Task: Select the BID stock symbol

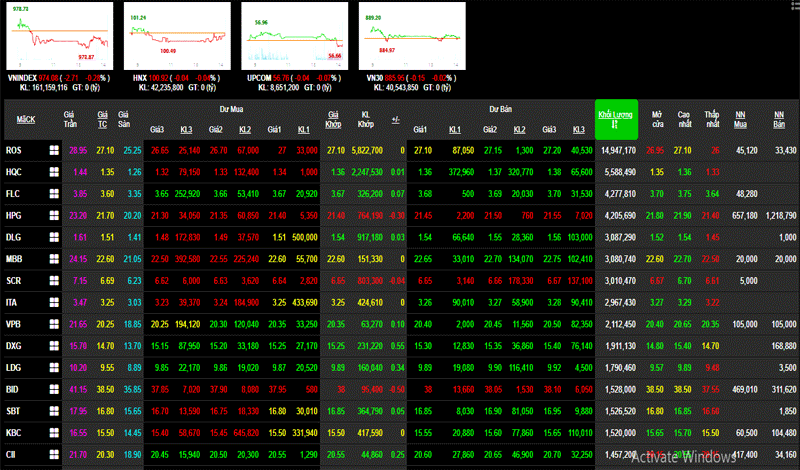Action: (12, 389)
